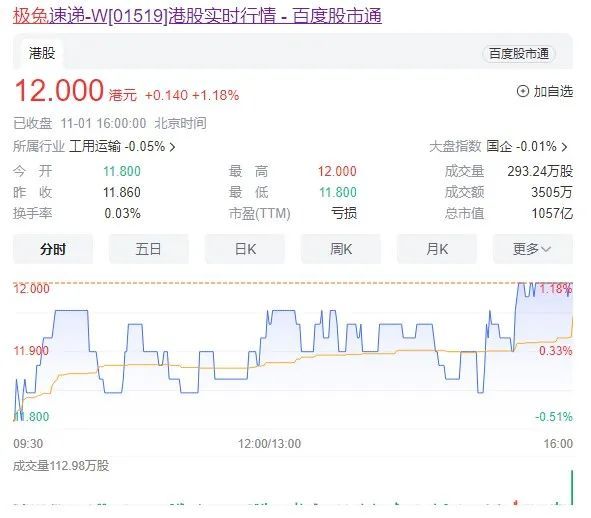
Task: Switch chart to 月K view
Action: pos(437,249)
